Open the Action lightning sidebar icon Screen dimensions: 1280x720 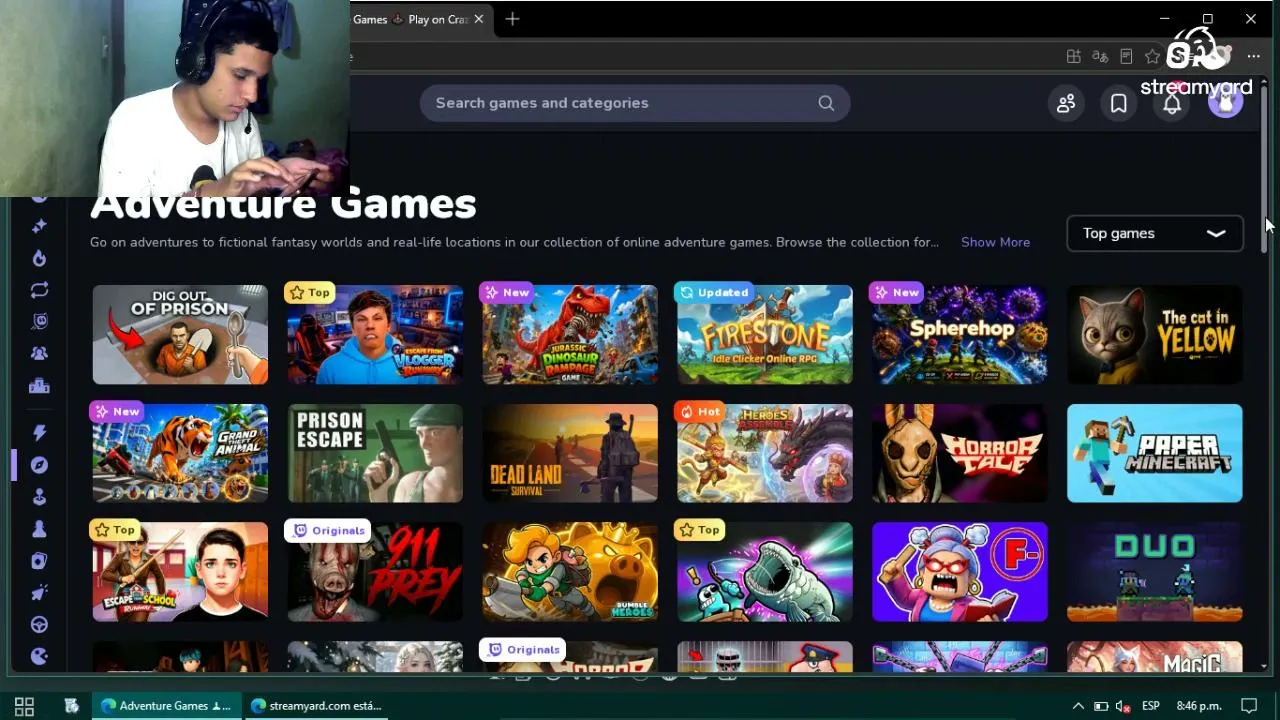click(39, 433)
